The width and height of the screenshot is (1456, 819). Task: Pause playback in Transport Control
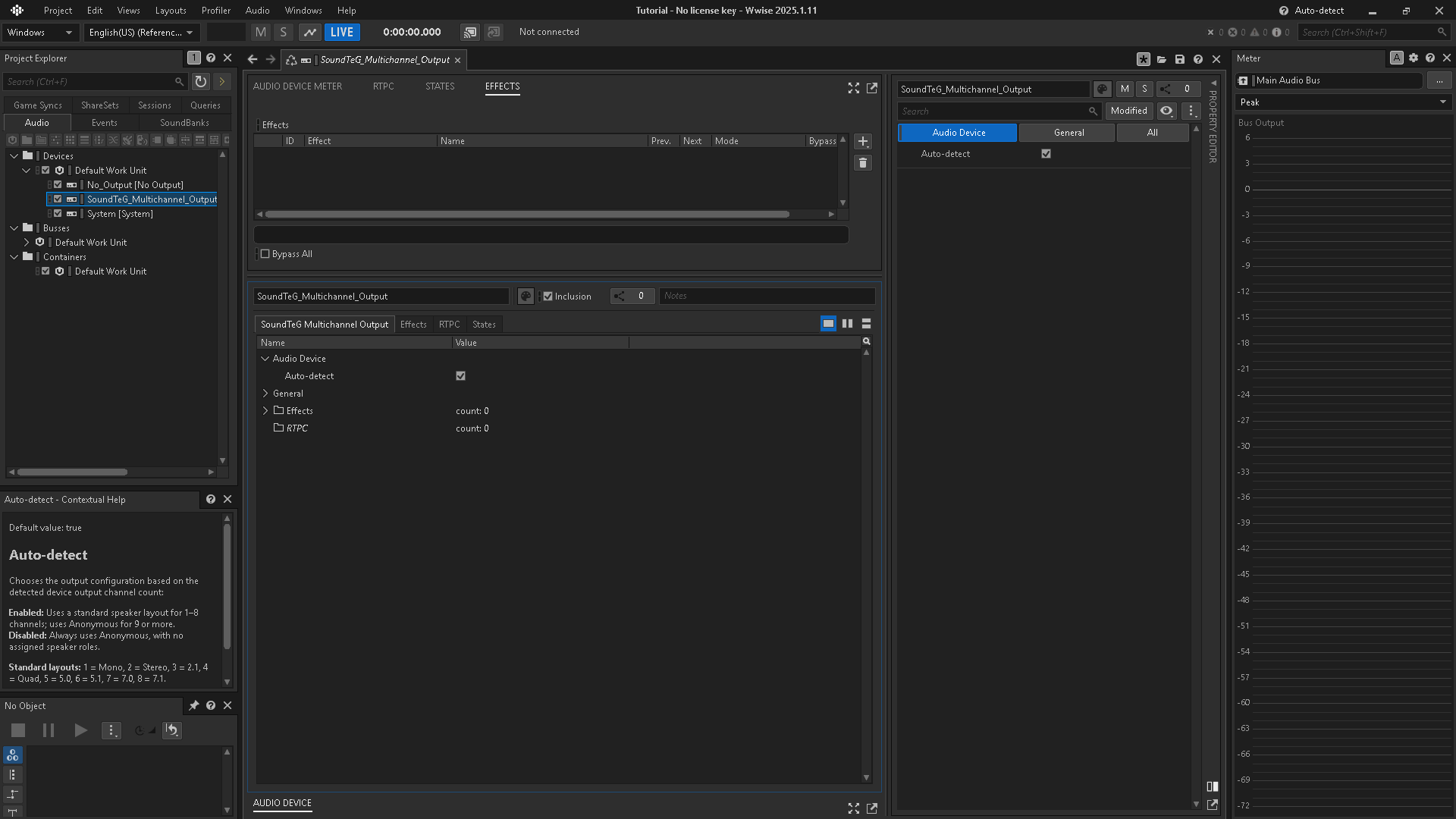point(49,730)
